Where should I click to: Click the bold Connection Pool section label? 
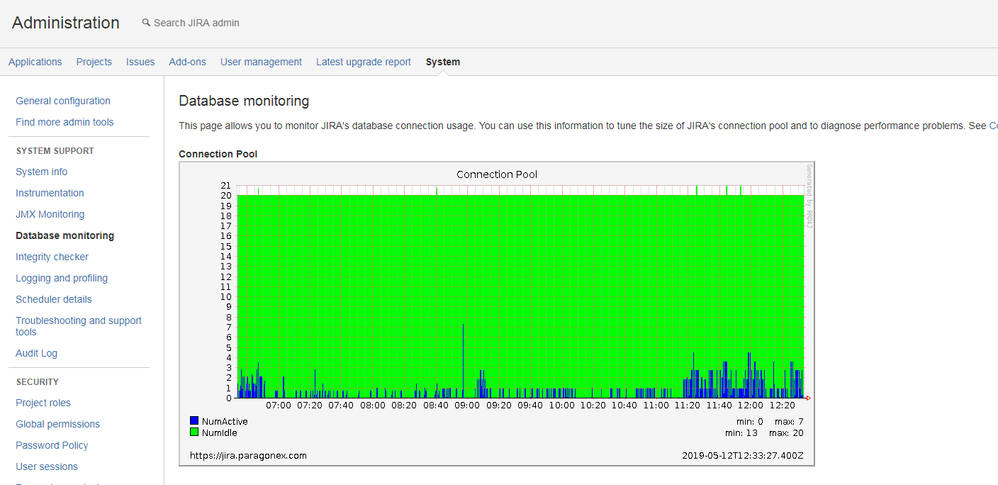tap(218, 154)
